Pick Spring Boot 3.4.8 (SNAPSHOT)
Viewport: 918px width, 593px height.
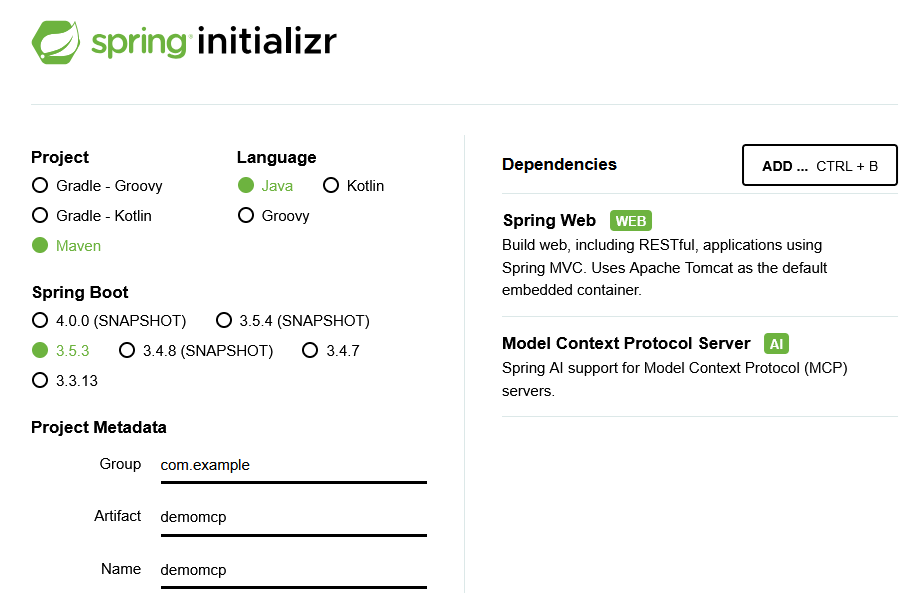tap(127, 350)
